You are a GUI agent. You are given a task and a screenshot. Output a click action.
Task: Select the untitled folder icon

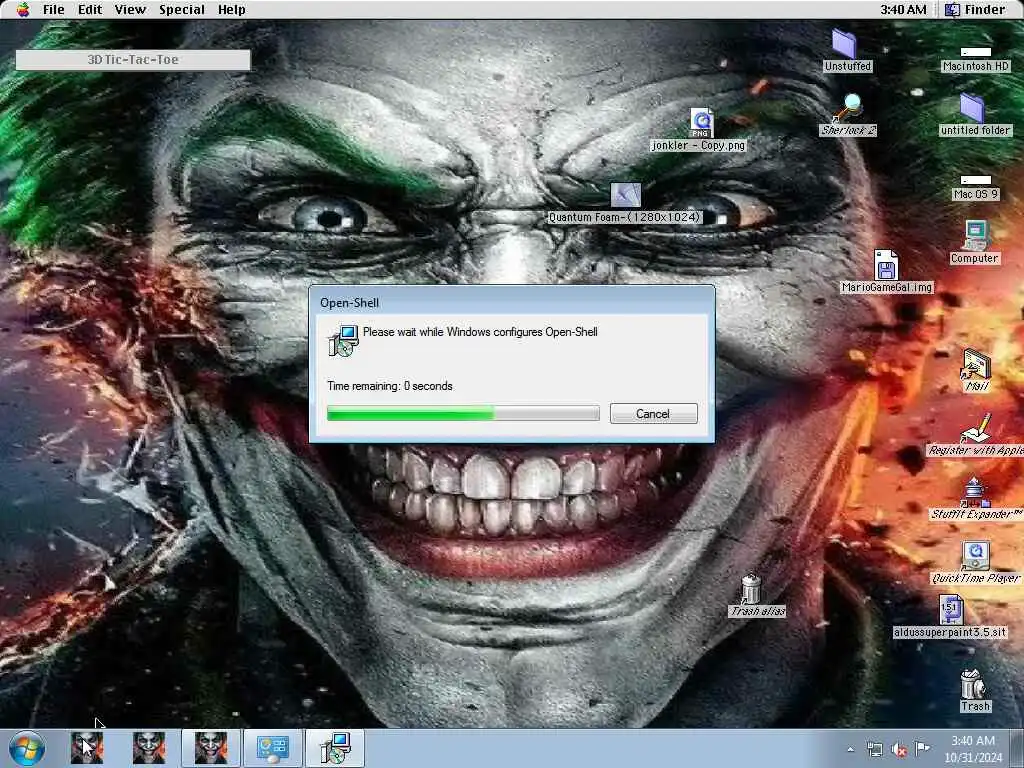click(x=973, y=107)
